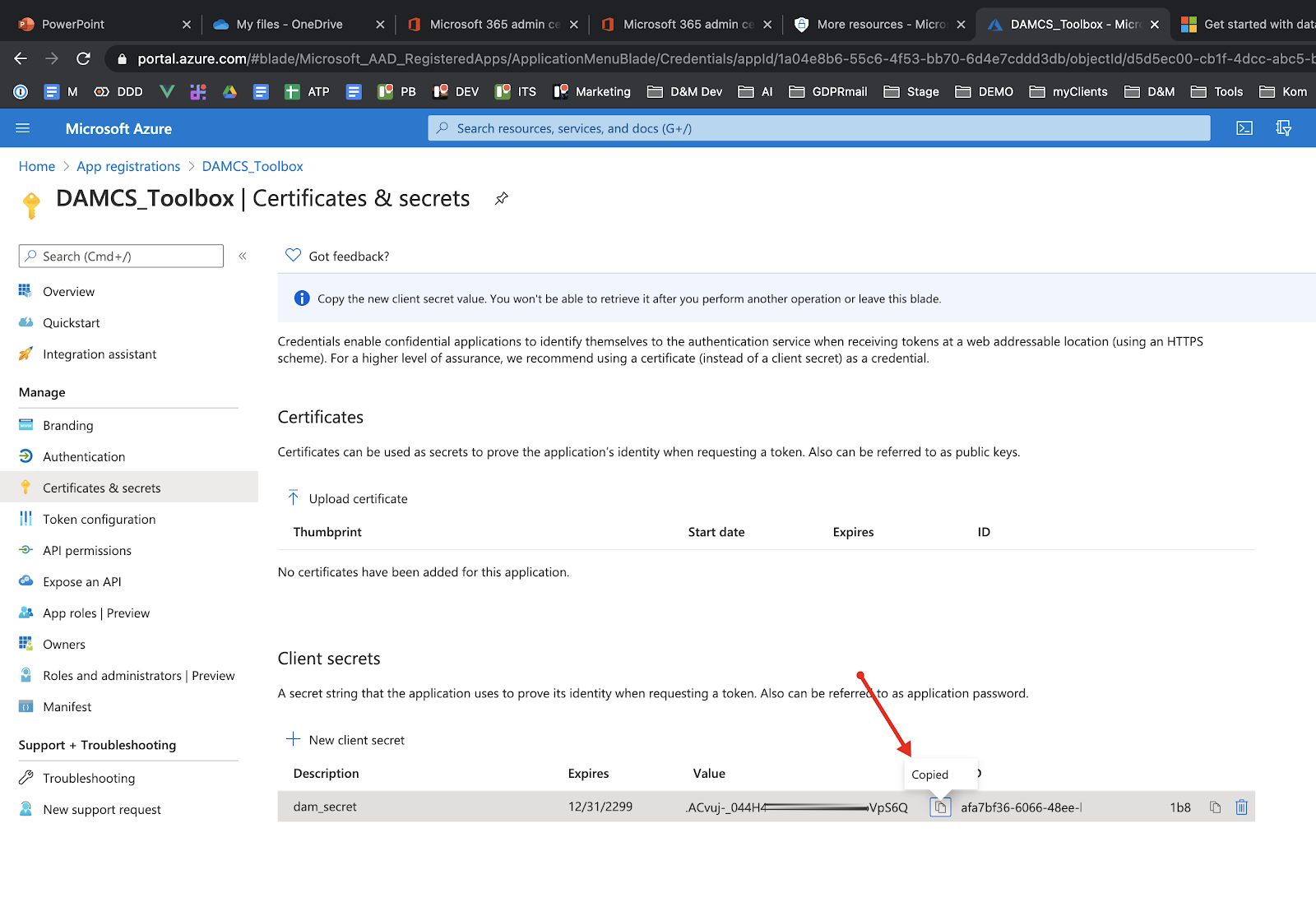Collapse the left navigation menu
Screen dimensions: 1316x897
click(x=243, y=256)
